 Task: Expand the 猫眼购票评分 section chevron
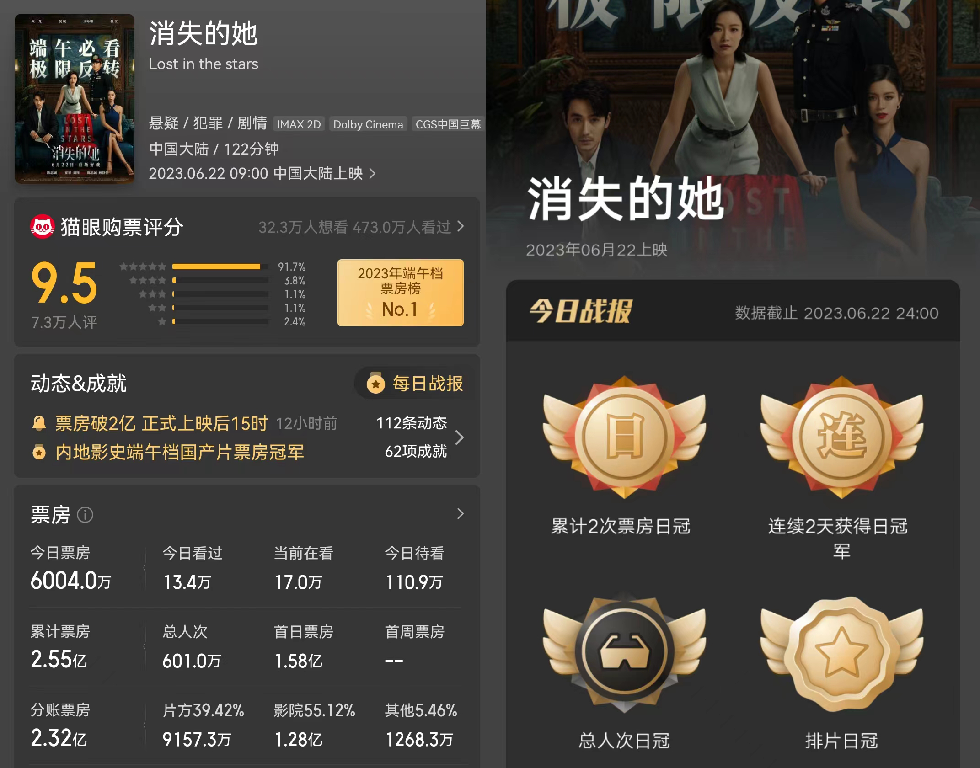[x=461, y=226]
